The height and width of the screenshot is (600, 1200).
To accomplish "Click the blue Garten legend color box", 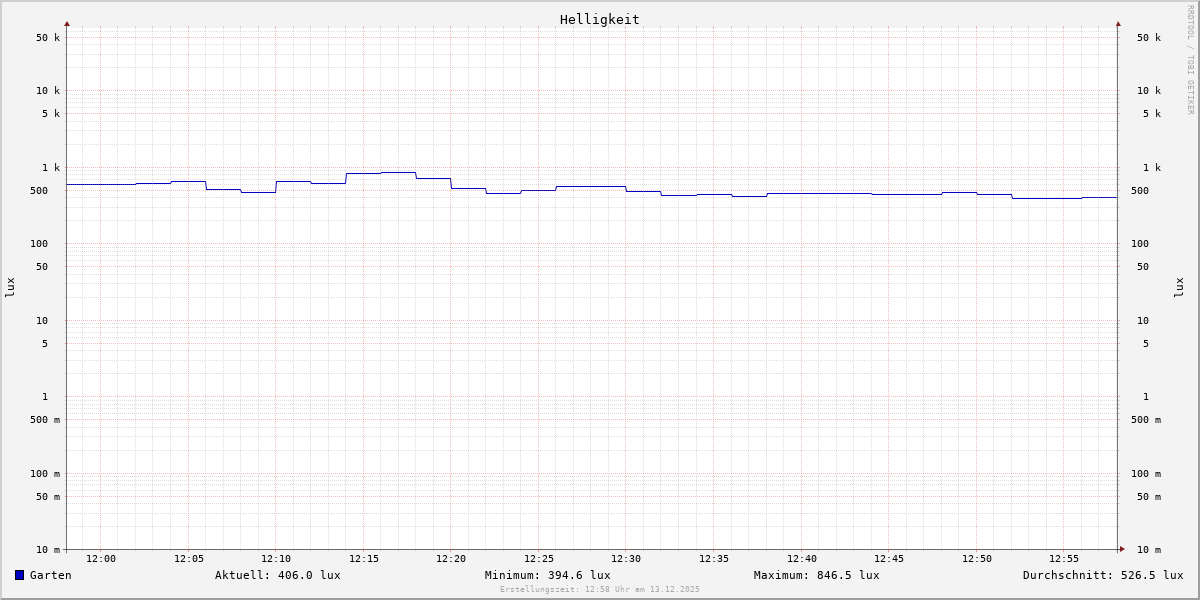I will pos(19,575).
